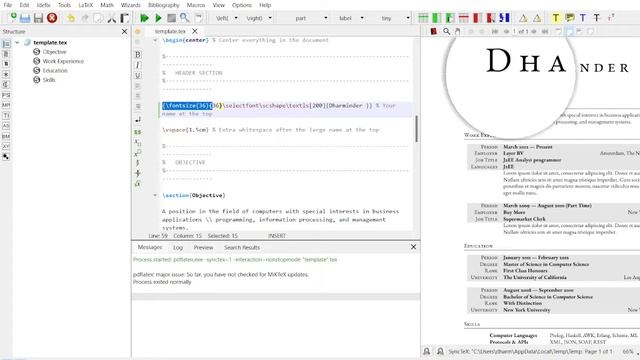Image resolution: width=640 pixels, height=360 pixels.
Task: Click the page number field '1 of 1'
Action: coord(521,31)
